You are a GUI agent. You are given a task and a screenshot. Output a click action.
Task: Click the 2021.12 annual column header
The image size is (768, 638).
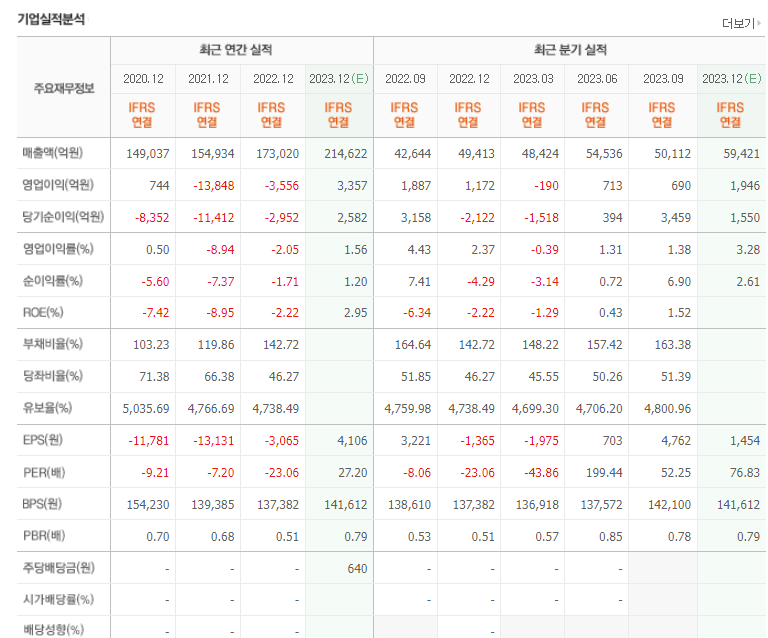pos(208,79)
